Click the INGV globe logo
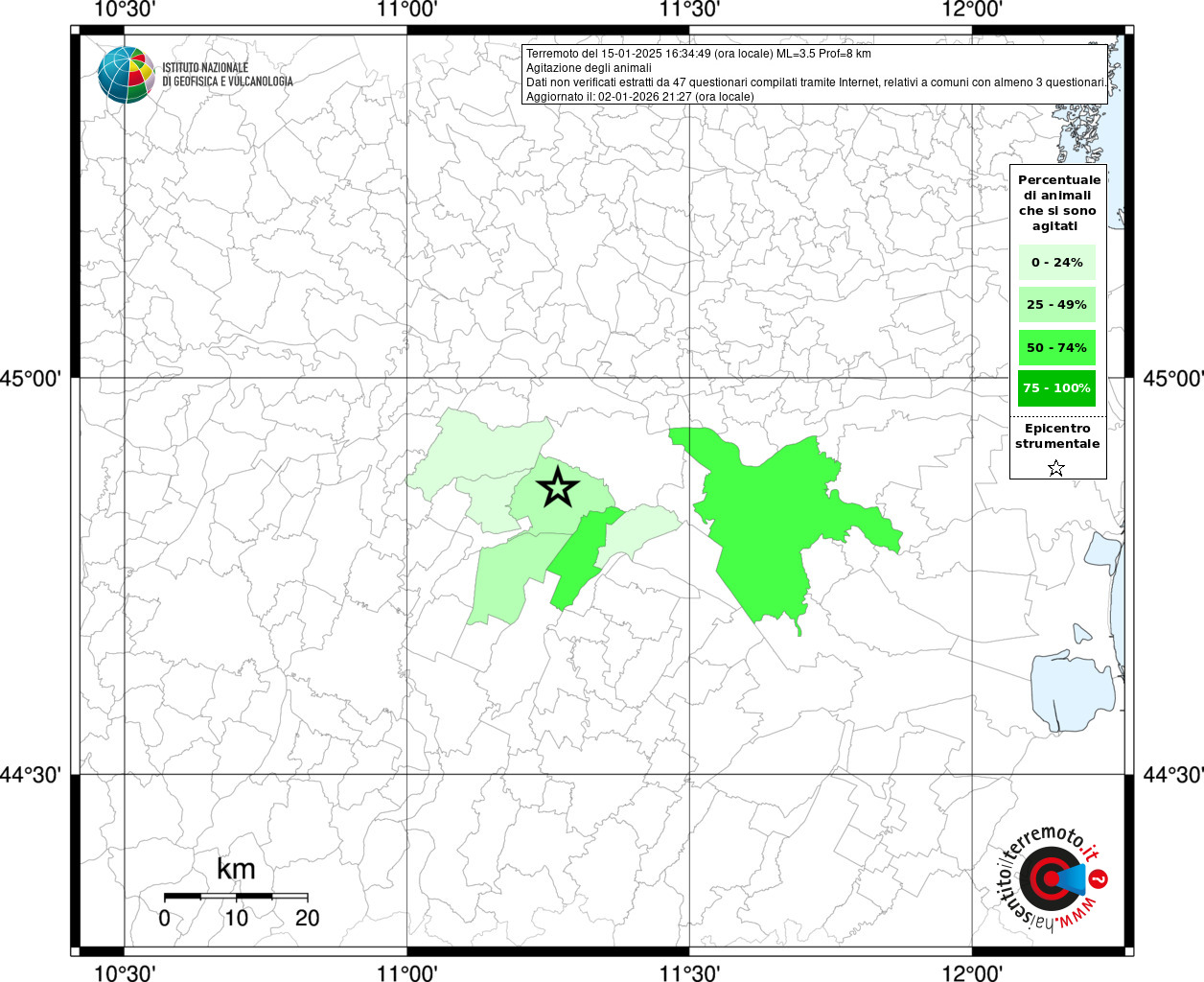This screenshot has width=1204, height=982. pyautogui.click(x=127, y=75)
